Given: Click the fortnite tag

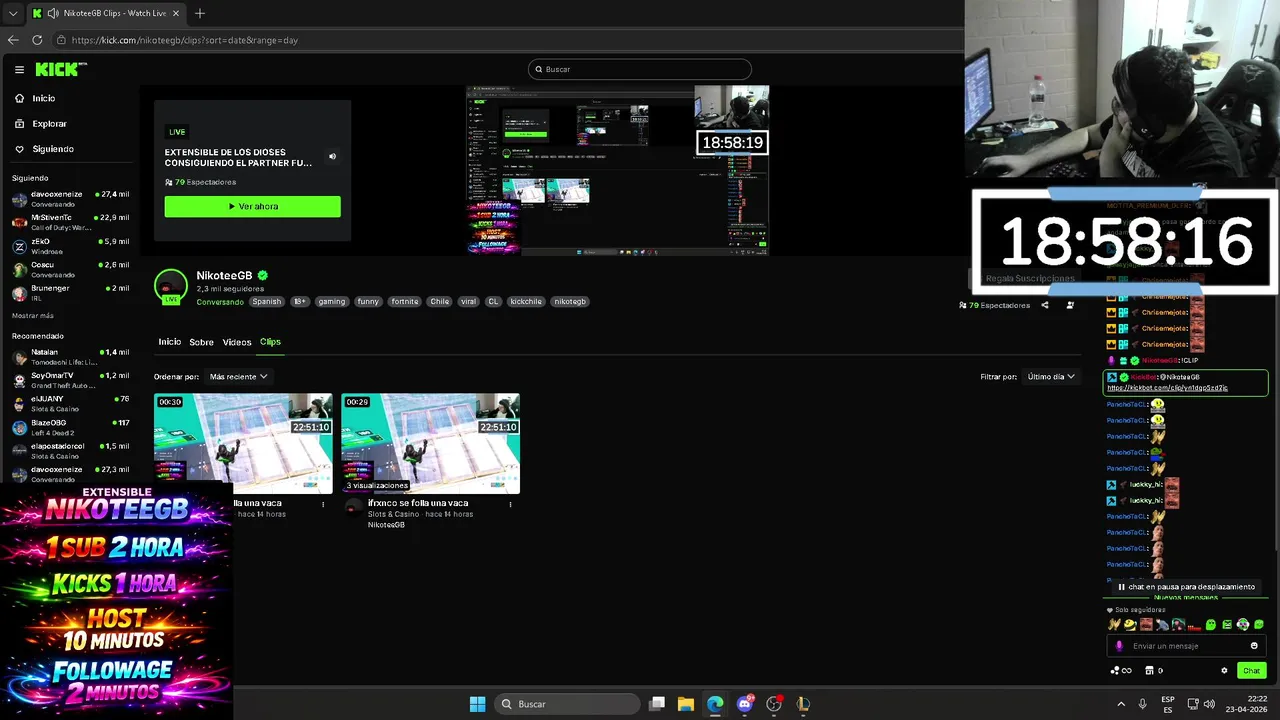Looking at the screenshot, I should point(405,301).
